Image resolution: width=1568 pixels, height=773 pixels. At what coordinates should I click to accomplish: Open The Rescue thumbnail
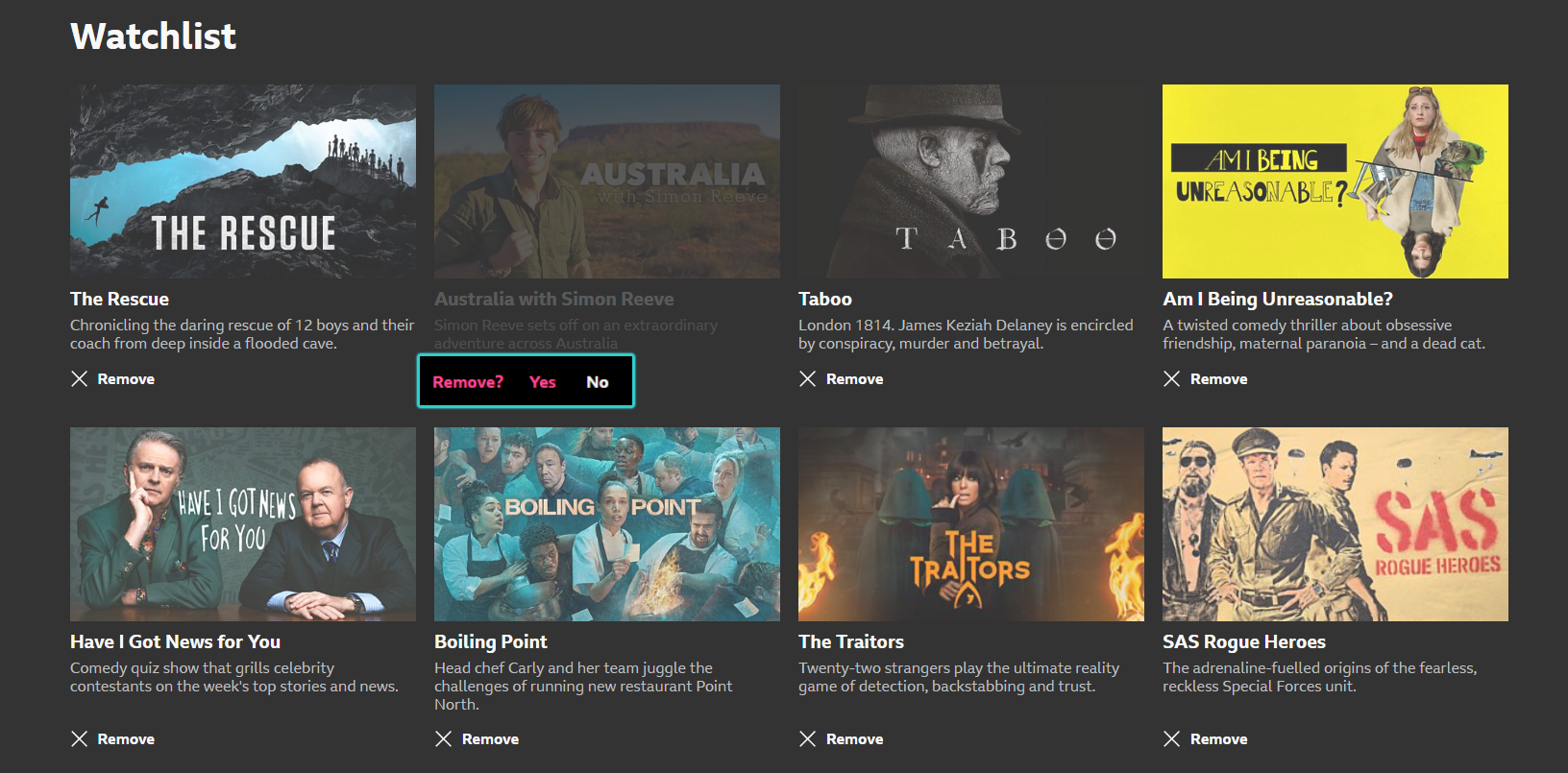pos(243,181)
